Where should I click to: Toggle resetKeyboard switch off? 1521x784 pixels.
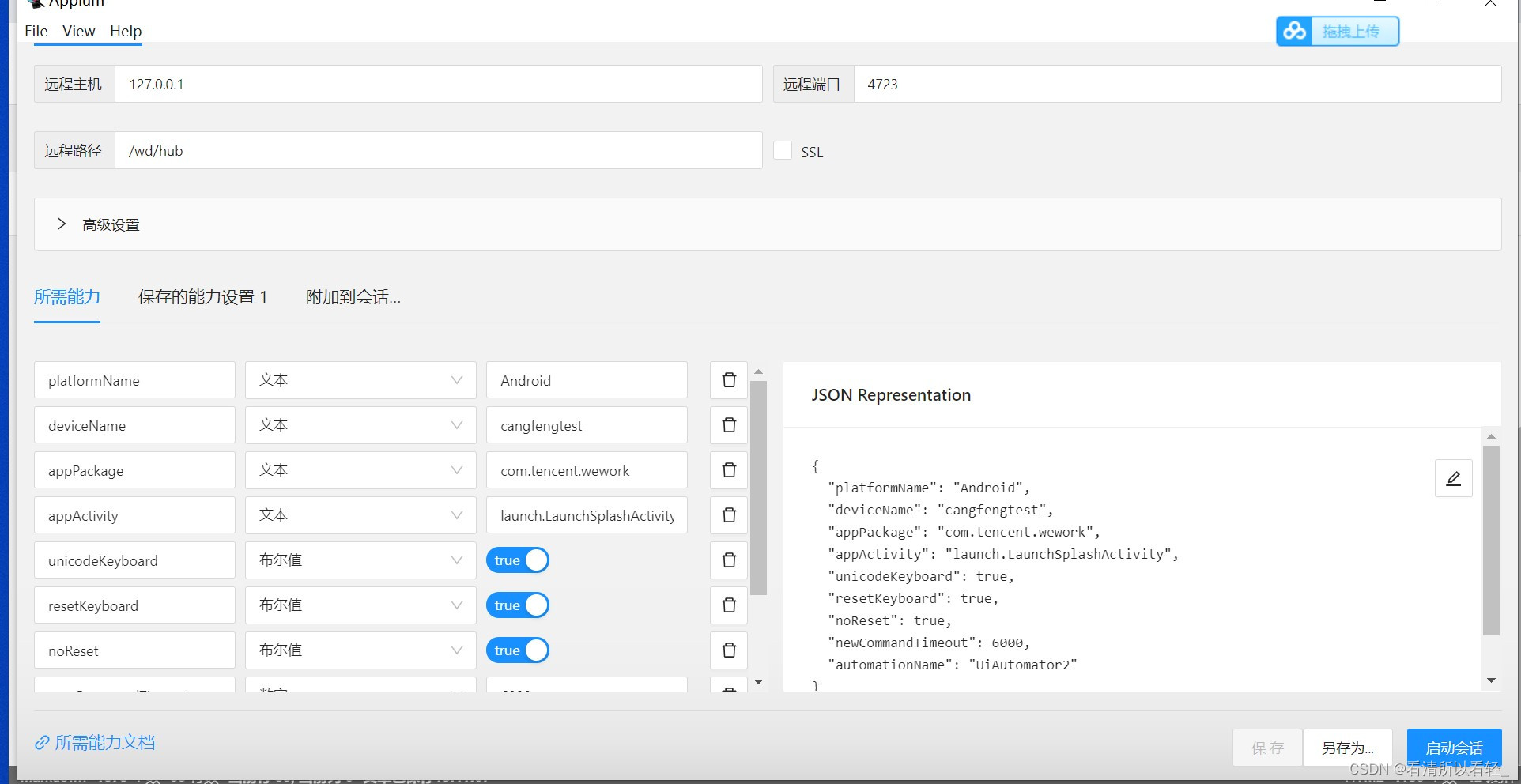[x=518, y=605]
